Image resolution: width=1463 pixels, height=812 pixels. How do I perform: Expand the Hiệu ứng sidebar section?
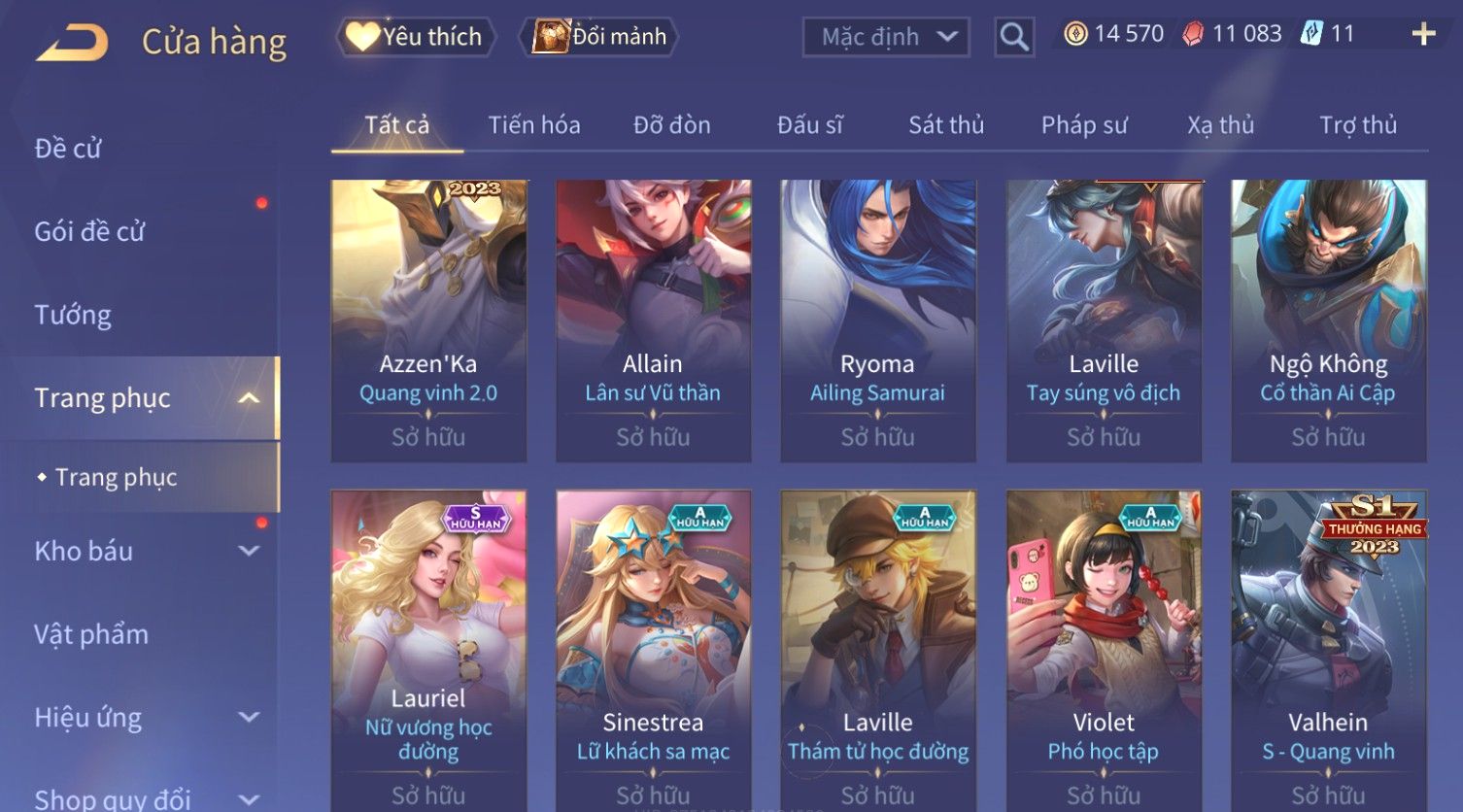pos(249,717)
